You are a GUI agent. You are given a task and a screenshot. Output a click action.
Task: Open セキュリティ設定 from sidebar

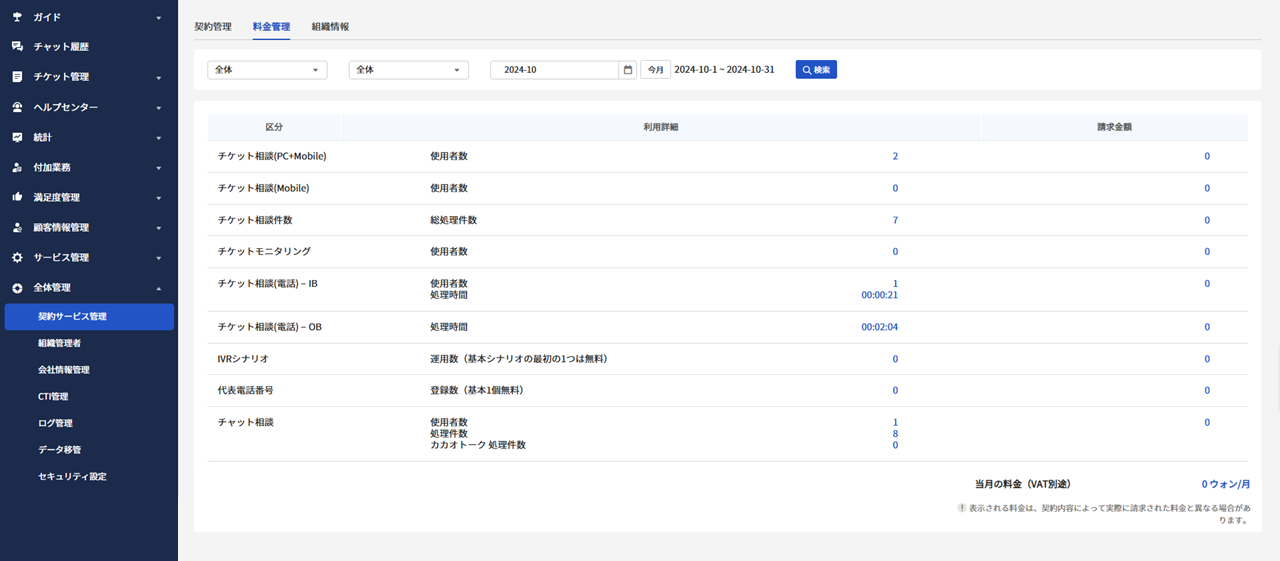[x=72, y=477]
